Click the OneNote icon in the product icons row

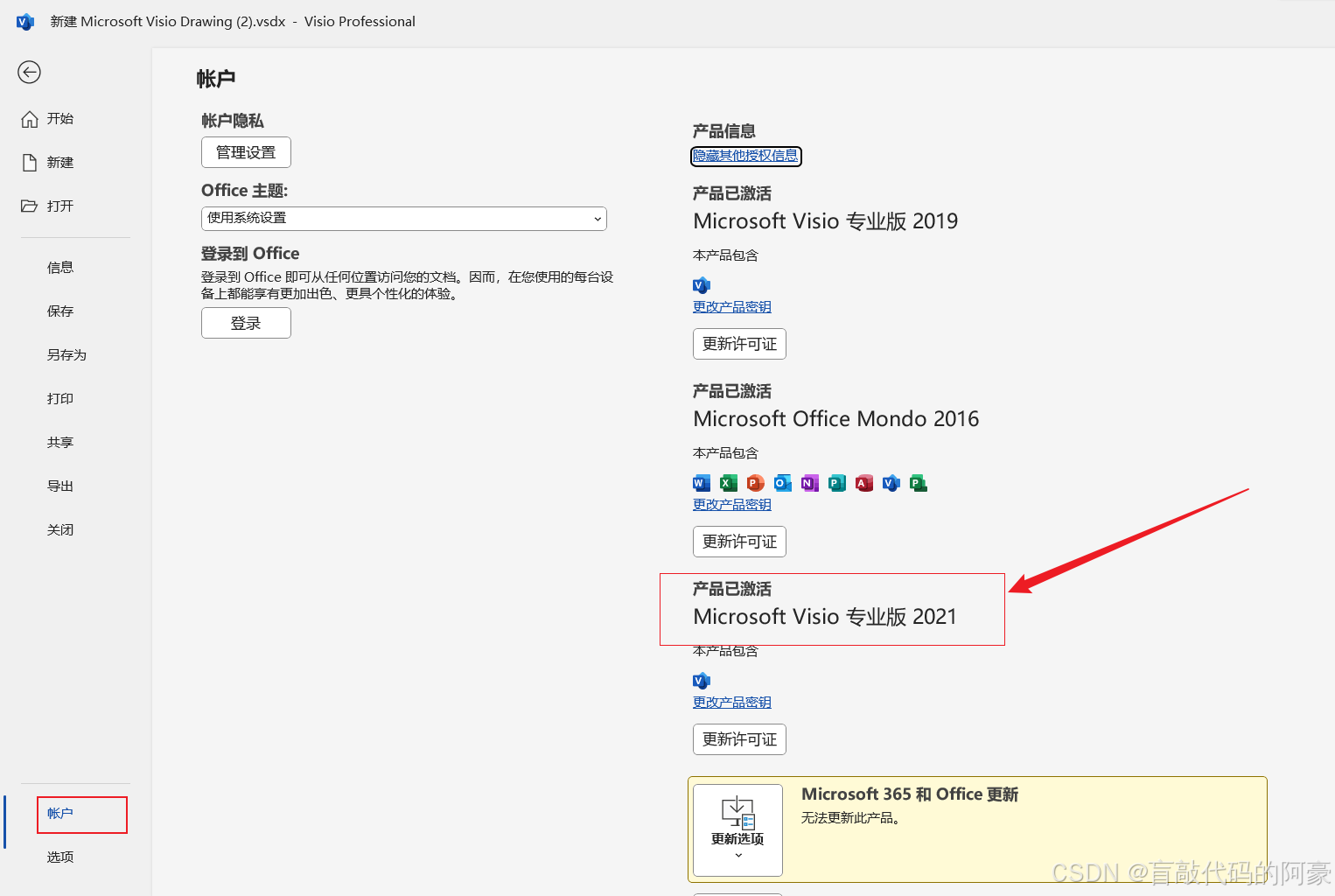click(x=809, y=482)
